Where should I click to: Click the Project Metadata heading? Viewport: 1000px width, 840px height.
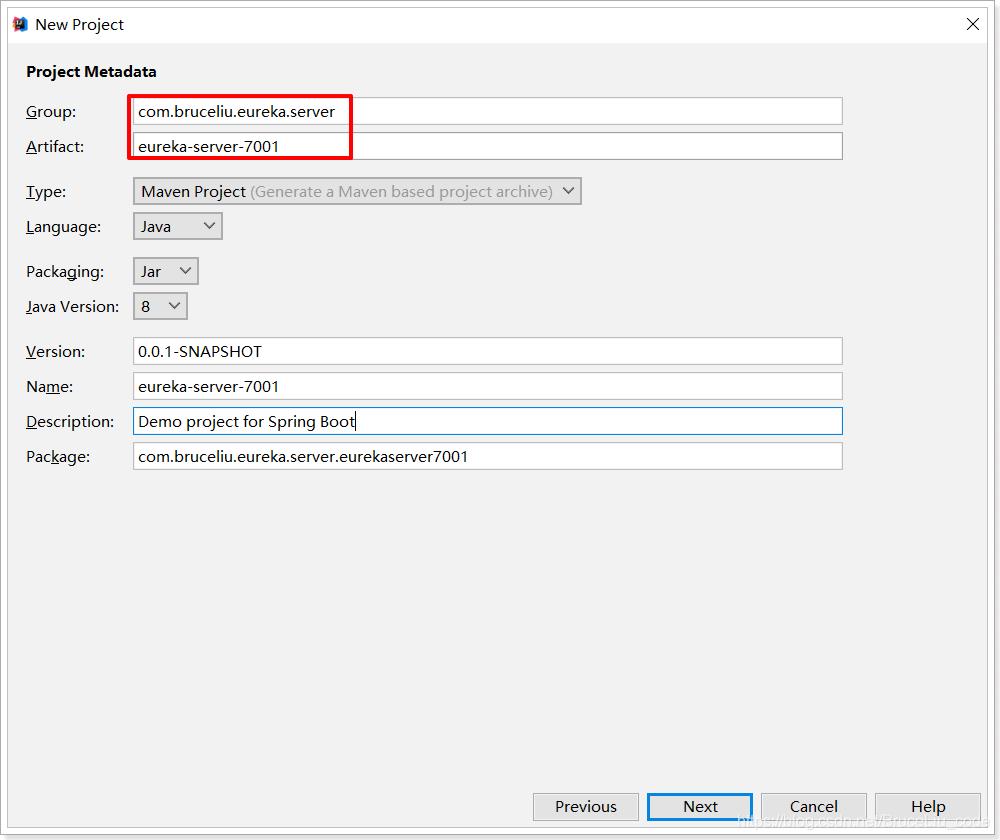coord(91,71)
